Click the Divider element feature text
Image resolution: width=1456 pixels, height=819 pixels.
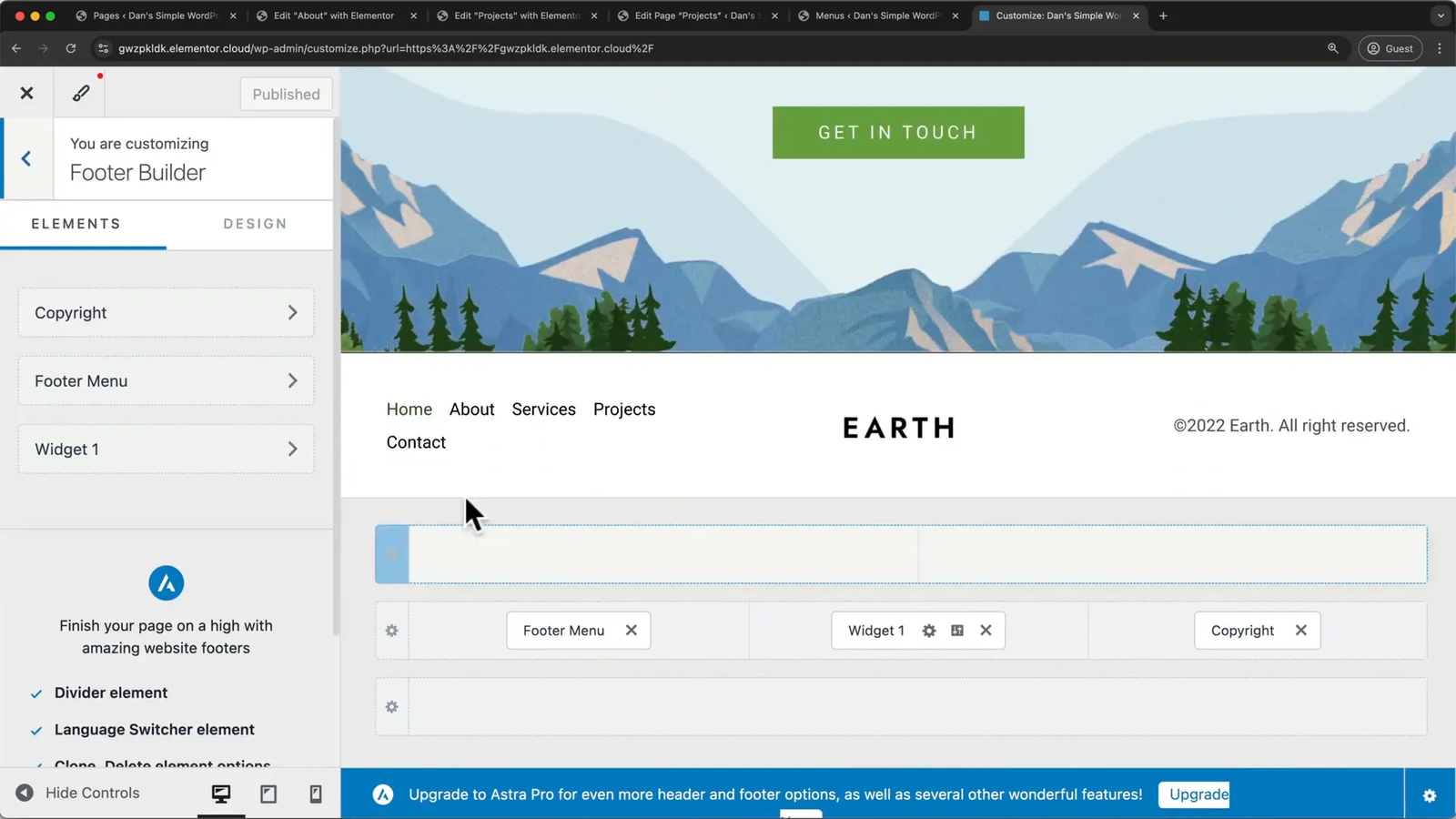tap(111, 693)
